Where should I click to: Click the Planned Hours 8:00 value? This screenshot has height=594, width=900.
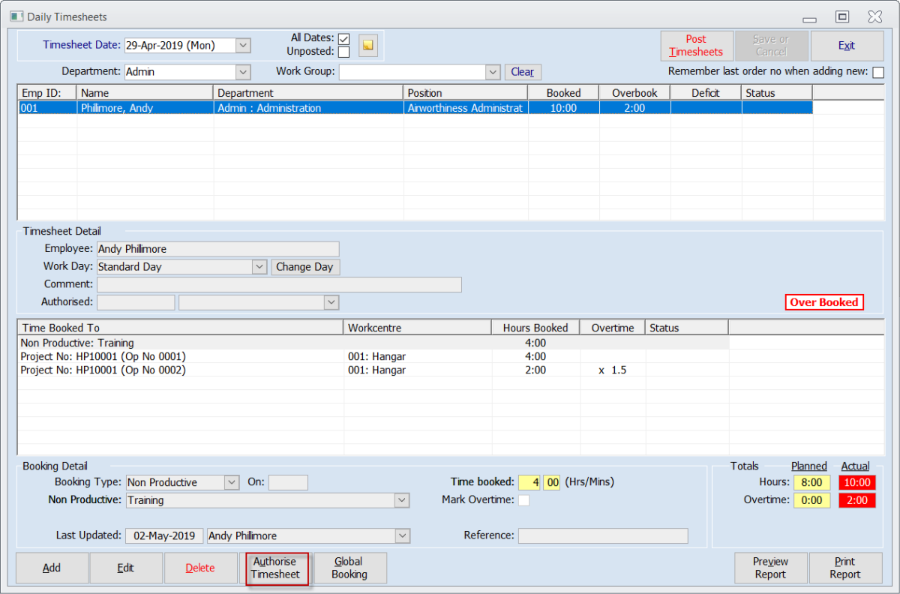pyautogui.click(x=812, y=483)
